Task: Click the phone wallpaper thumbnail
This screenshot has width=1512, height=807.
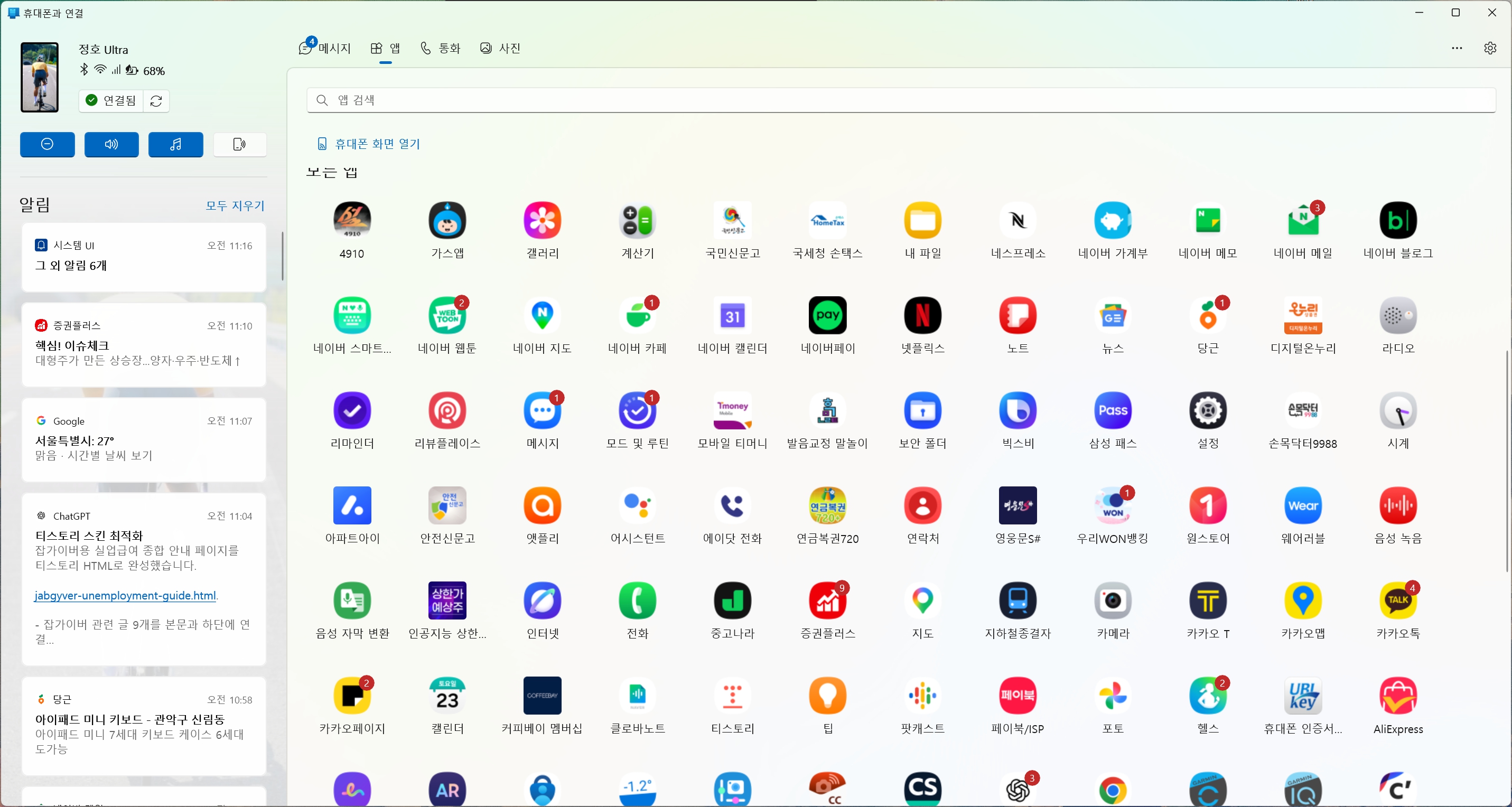Action: tap(40, 77)
